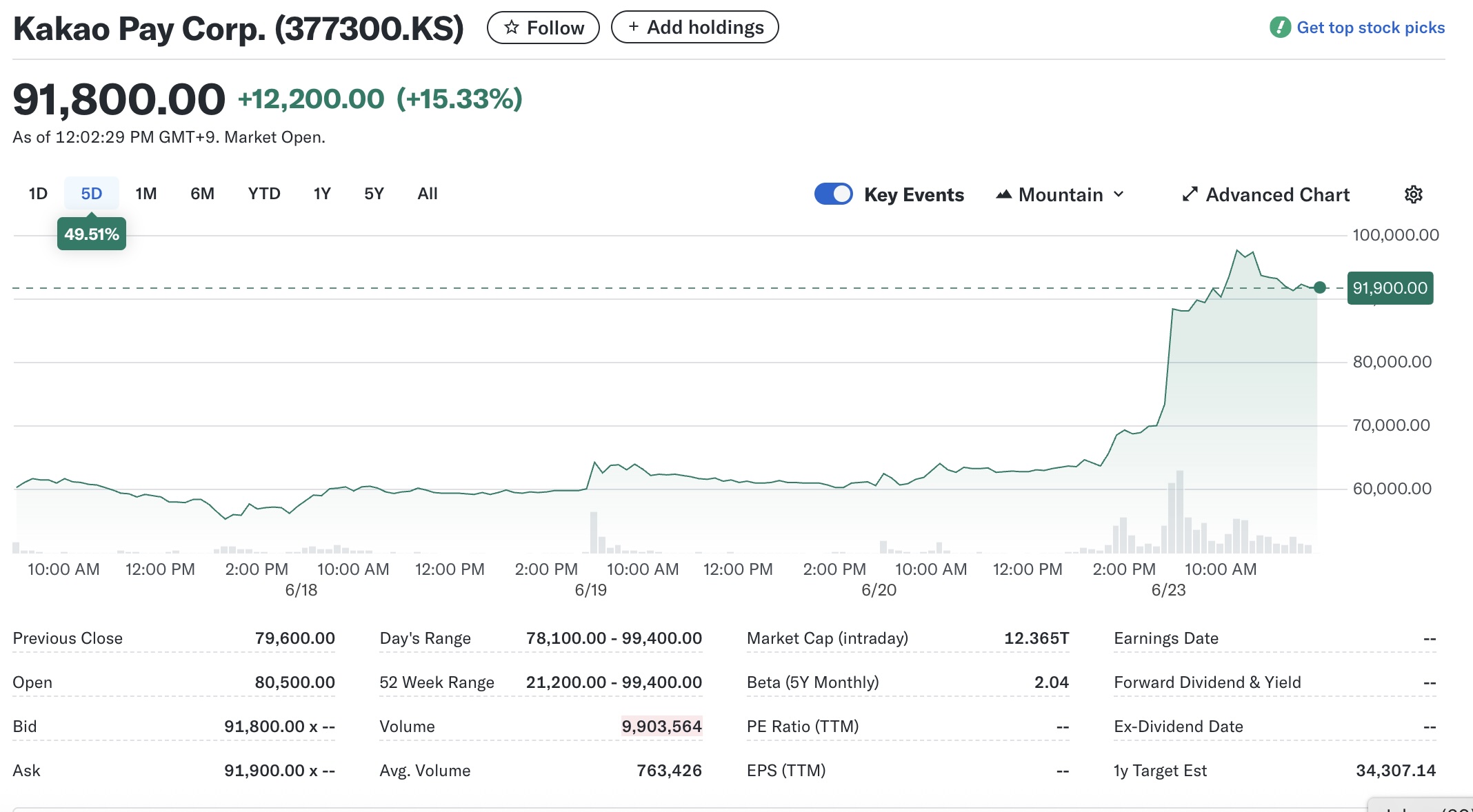Viewport: 1473px width, 812px height.
Task: Click the As of 12:02:29 PM timestamp text
Action: click(x=169, y=137)
